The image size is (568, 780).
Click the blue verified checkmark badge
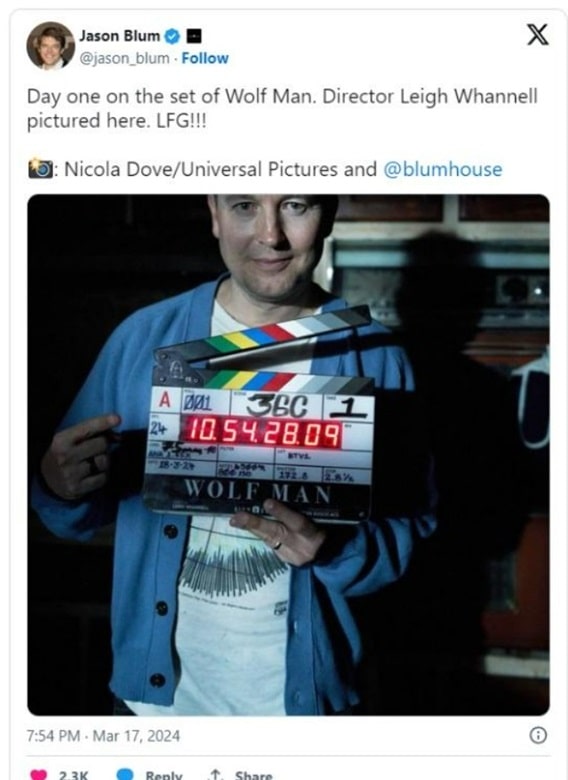pos(172,36)
